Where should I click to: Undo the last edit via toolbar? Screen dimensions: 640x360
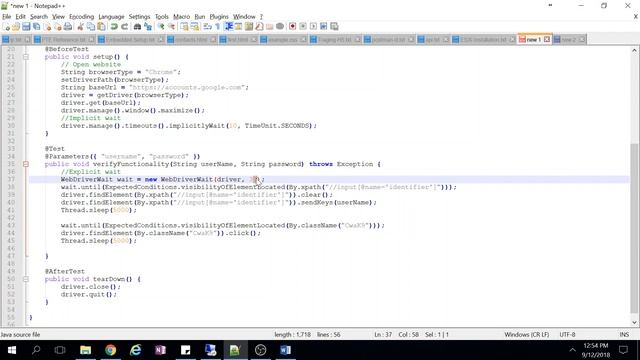click(x=114, y=27)
